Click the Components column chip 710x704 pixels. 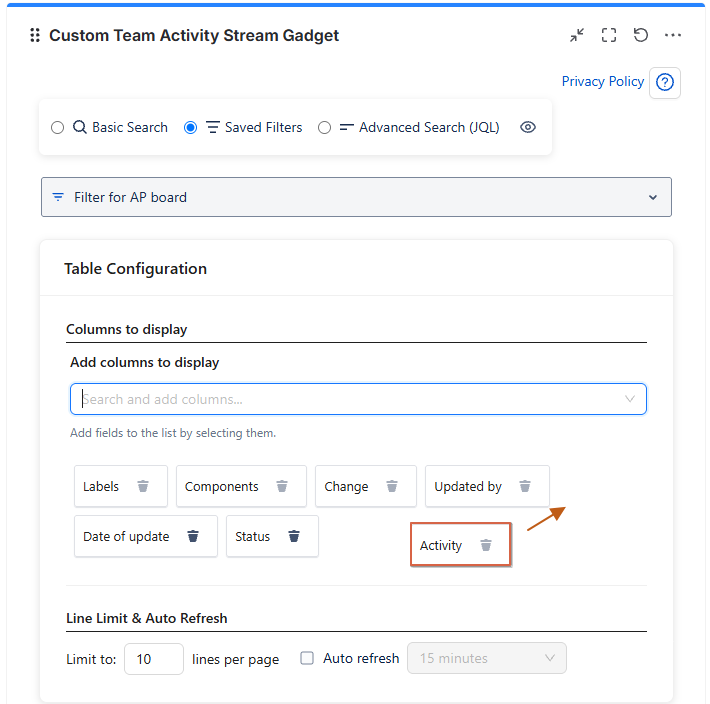tap(241, 486)
